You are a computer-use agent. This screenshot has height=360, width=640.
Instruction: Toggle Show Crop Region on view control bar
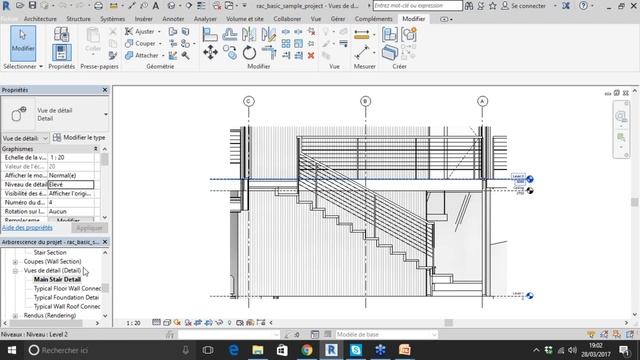209,322
